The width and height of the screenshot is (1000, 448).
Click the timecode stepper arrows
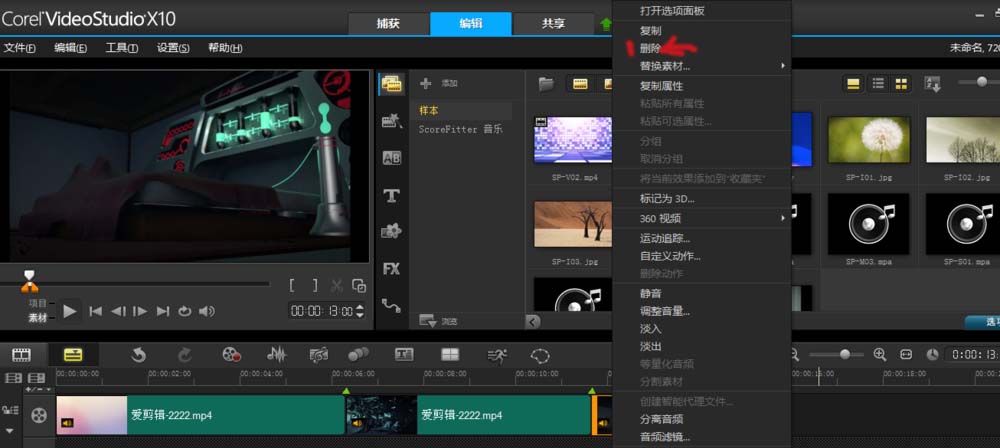360,311
